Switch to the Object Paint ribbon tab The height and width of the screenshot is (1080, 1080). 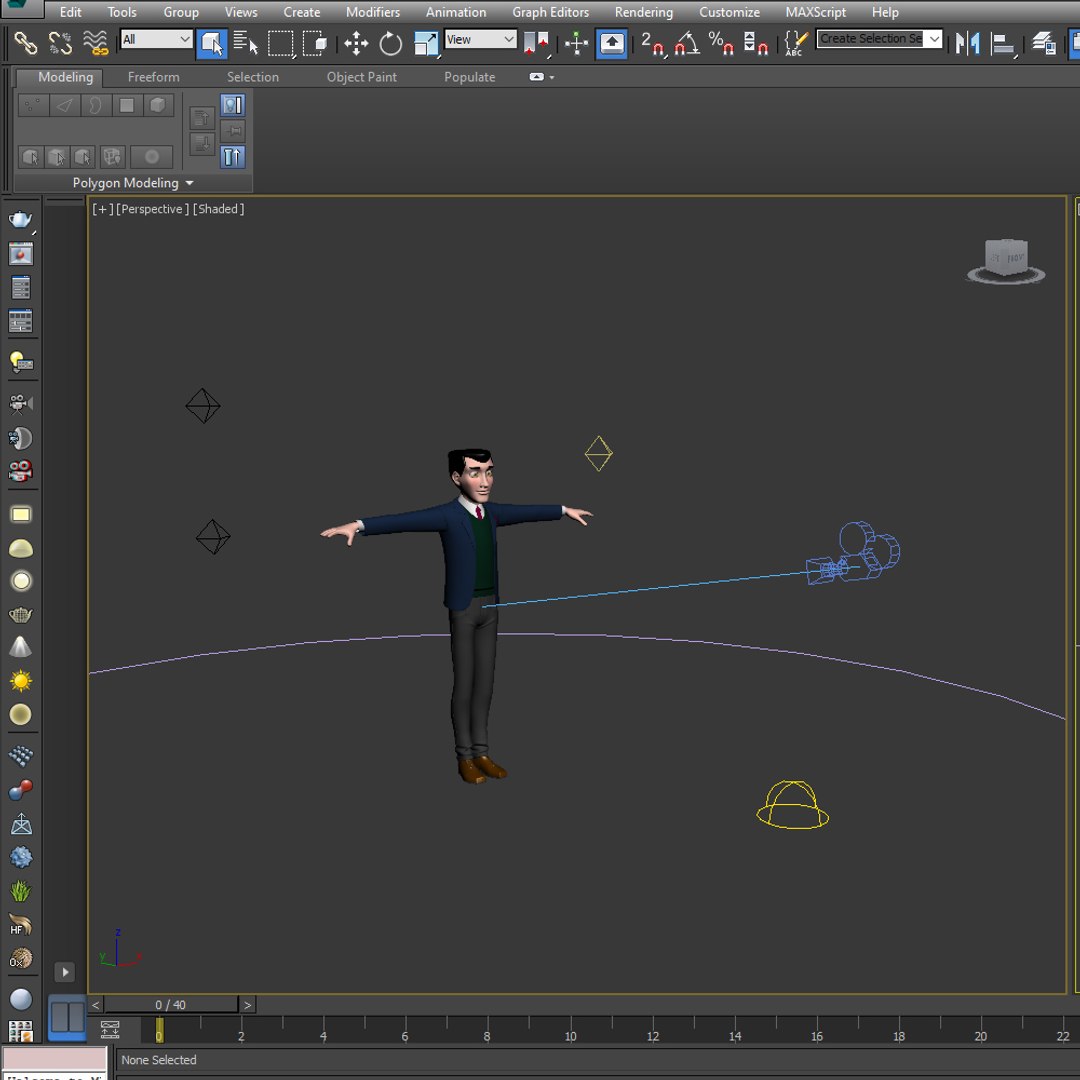point(362,77)
